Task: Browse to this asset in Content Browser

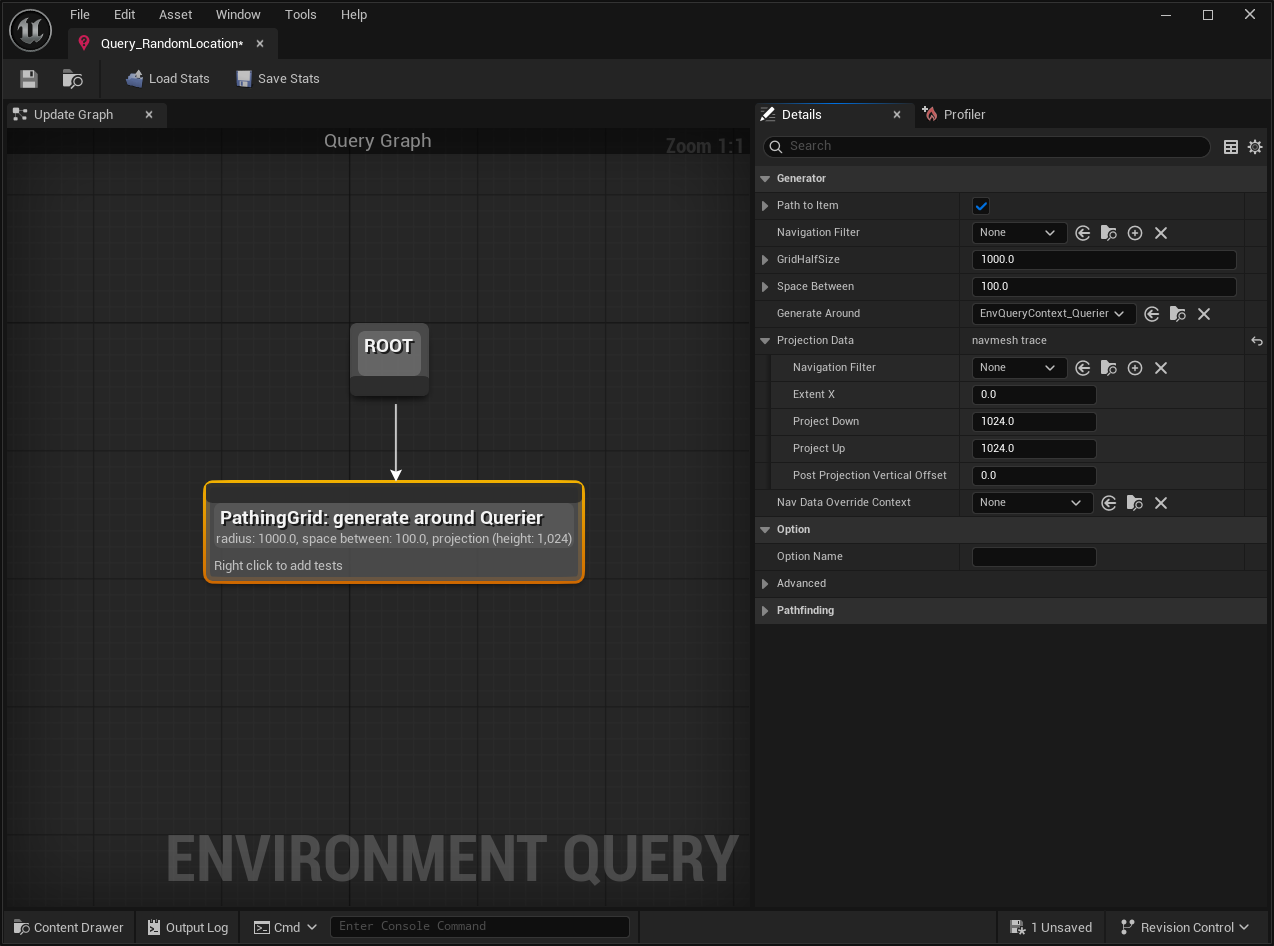Action: click(x=71, y=78)
